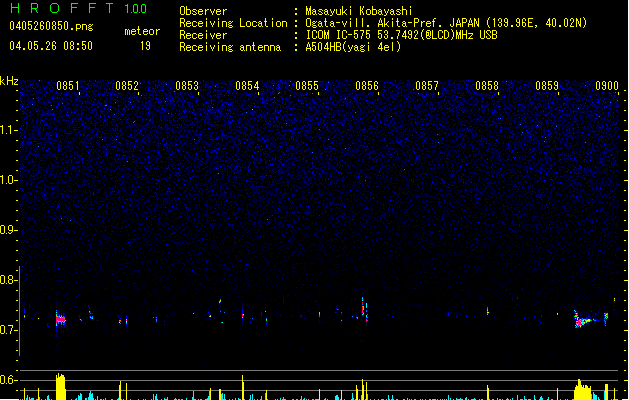The width and height of the screenshot is (629, 400).
Task: Click the Receiving antenna label
Action: (230, 47)
